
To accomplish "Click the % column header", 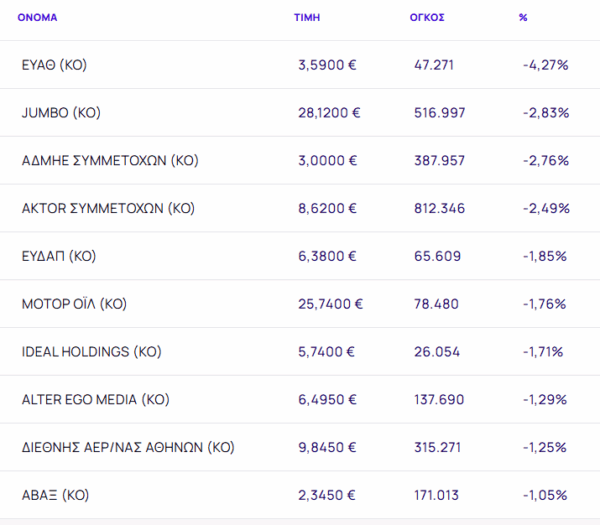I will (x=523, y=18).
